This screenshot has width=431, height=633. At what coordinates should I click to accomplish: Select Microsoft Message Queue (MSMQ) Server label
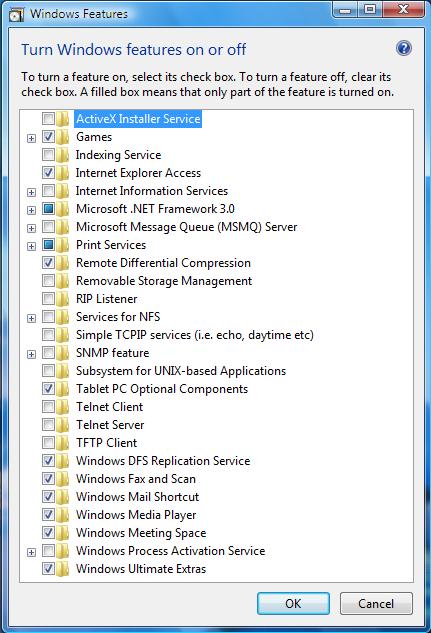tap(186, 227)
